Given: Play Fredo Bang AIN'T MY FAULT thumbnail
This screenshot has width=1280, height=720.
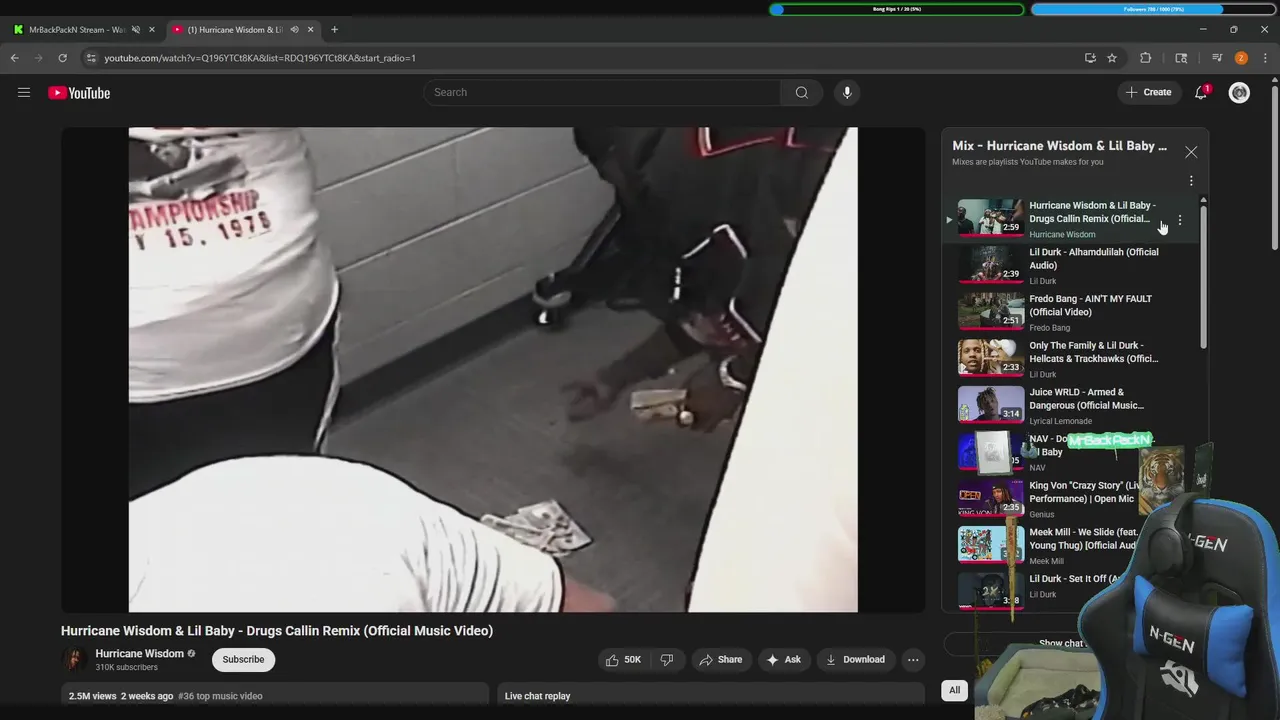Looking at the screenshot, I should click(990, 312).
